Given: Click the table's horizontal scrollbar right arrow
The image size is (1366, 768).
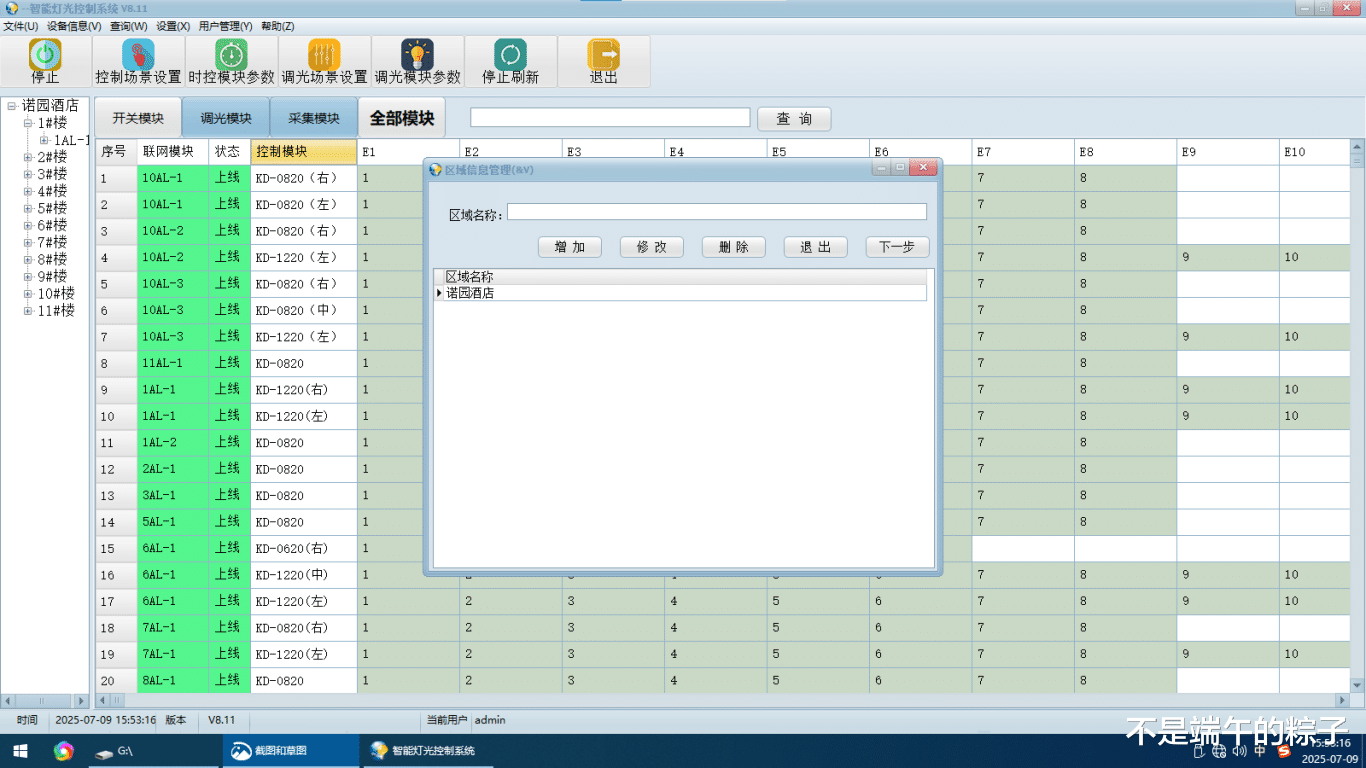Looking at the screenshot, I should pyautogui.click(x=1343, y=700).
